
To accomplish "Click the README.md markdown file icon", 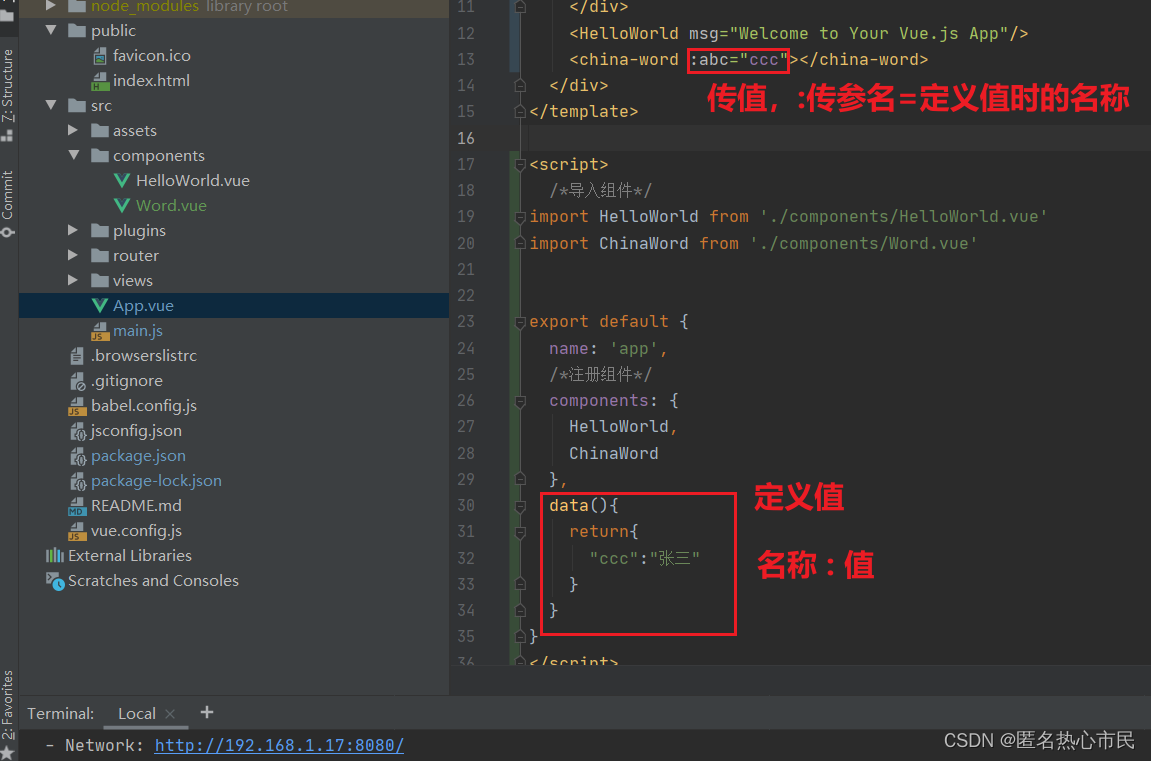I will point(77,506).
